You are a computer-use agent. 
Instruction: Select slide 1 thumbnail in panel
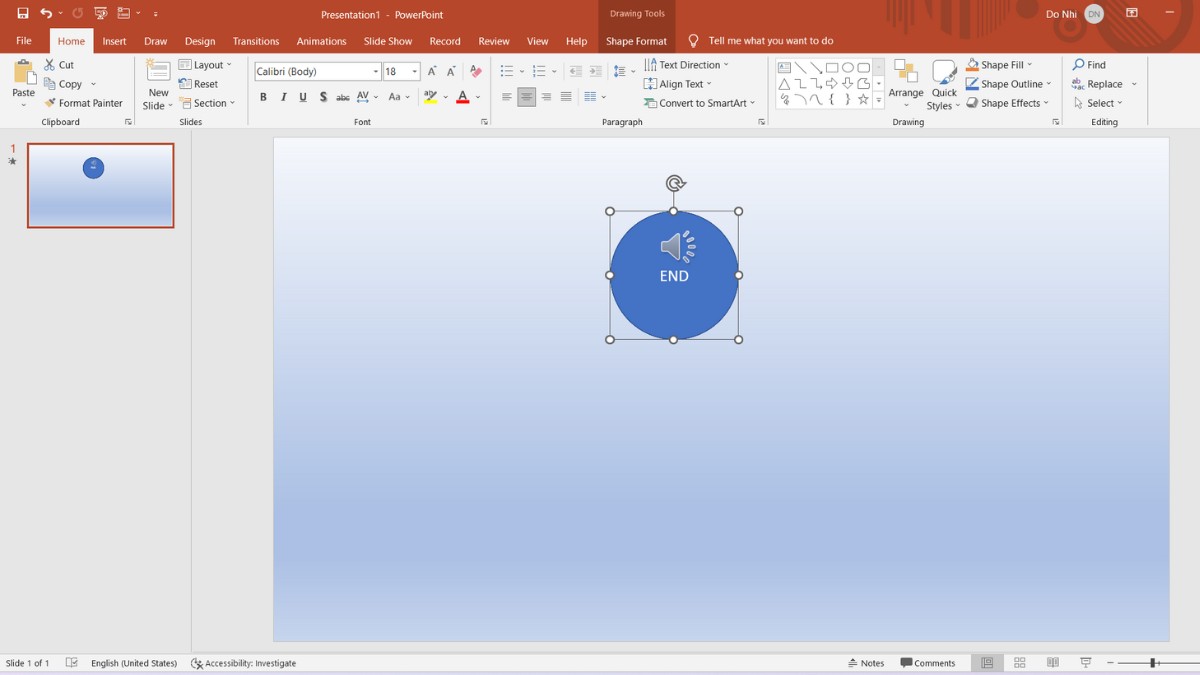click(x=100, y=185)
